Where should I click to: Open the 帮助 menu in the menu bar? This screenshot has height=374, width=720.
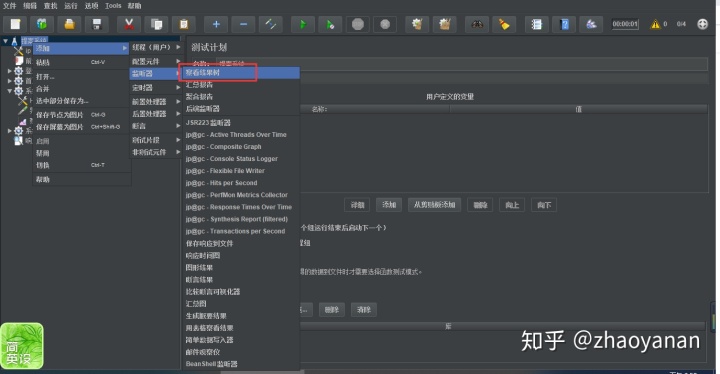coord(135,6)
